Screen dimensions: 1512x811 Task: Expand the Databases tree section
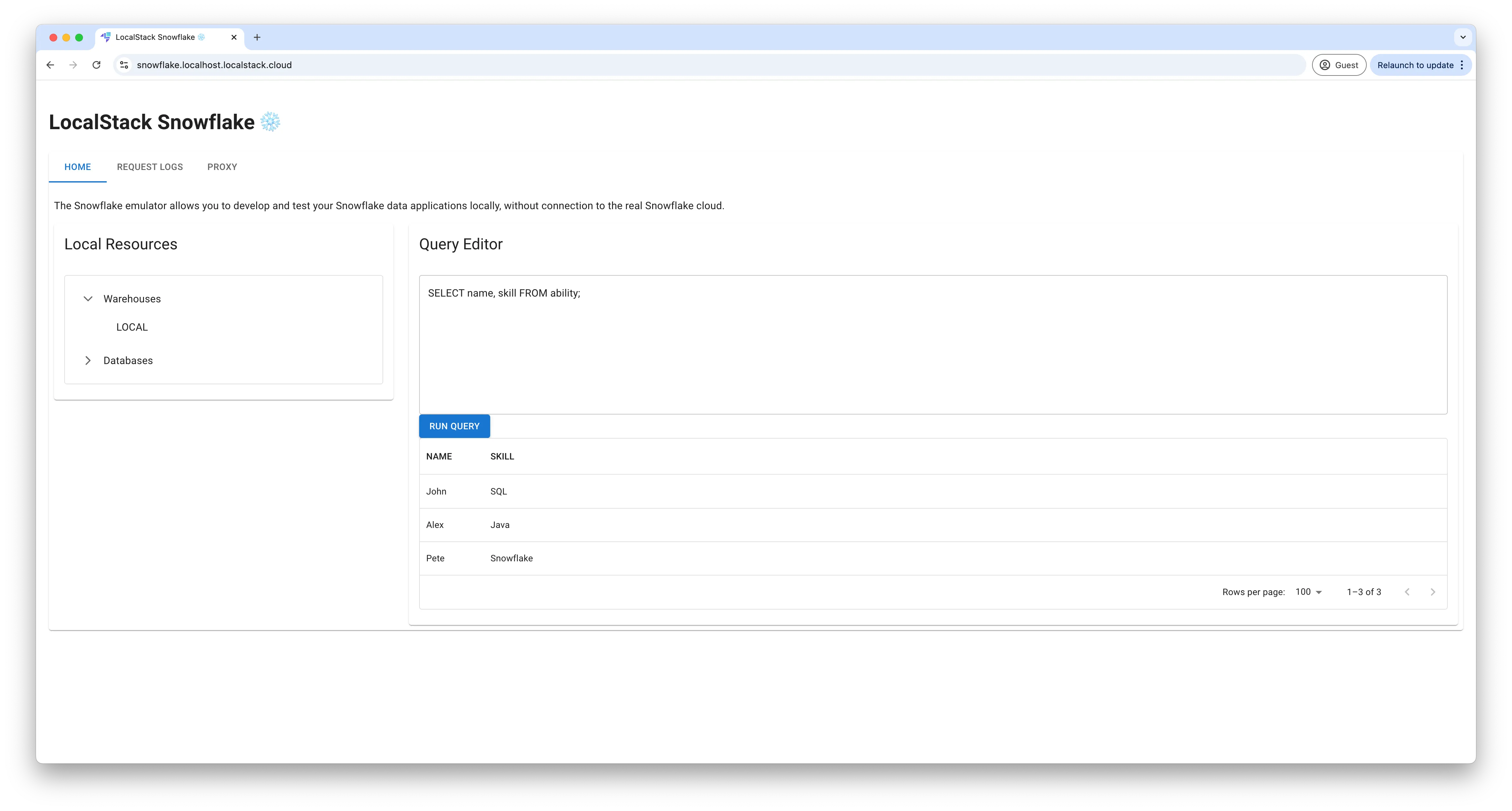point(88,360)
